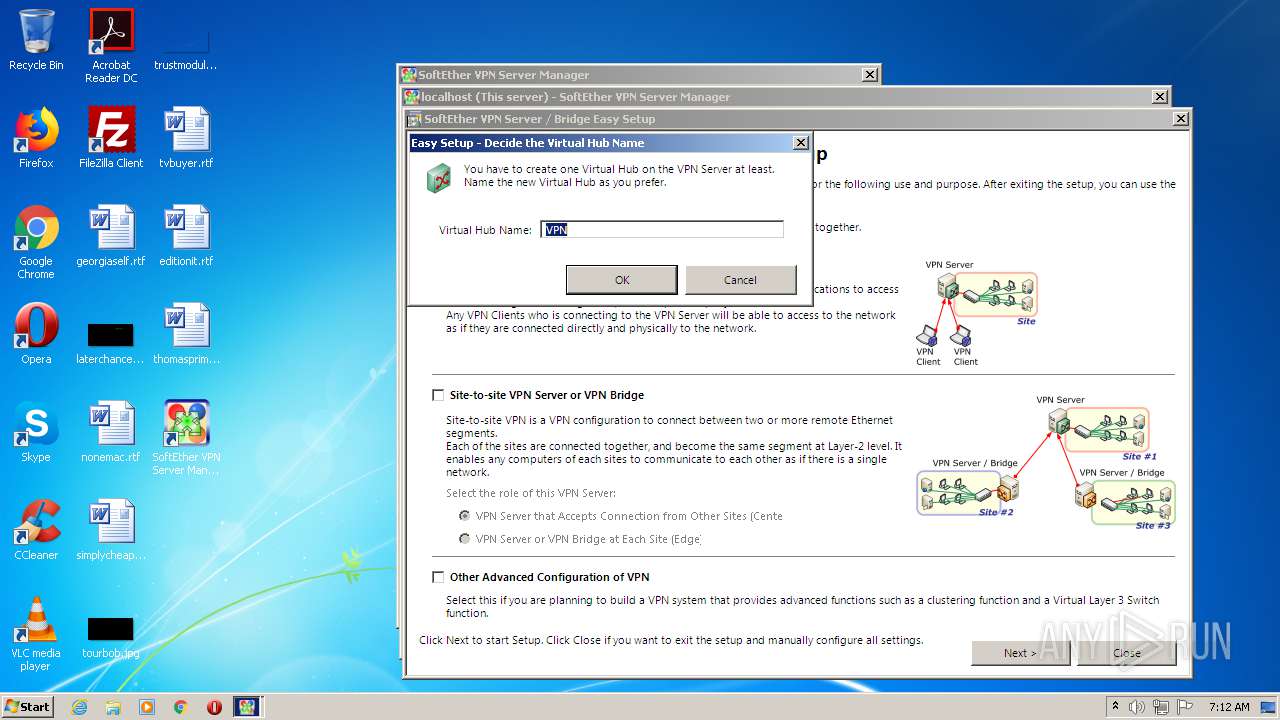The image size is (1280, 720).
Task: Close the SoftEther VPN Server Manager window
Action: pos(870,75)
